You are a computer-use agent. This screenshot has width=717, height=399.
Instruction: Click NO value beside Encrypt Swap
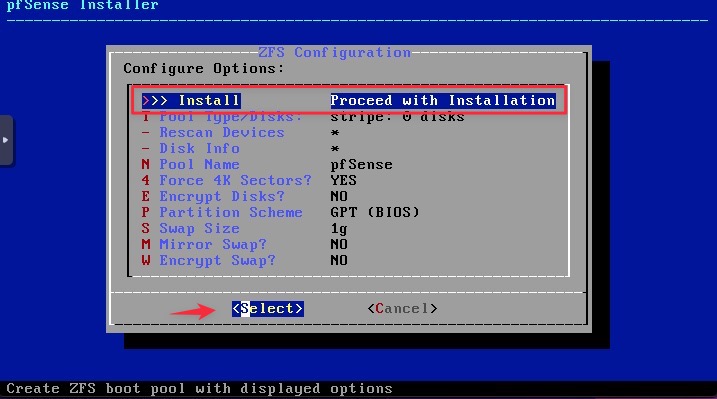[339, 261]
